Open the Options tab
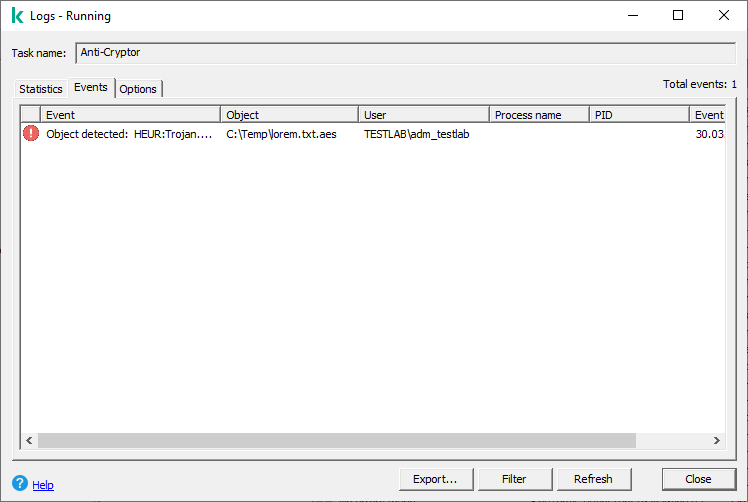The width and height of the screenshot is (748, 502). click(138, 89)
